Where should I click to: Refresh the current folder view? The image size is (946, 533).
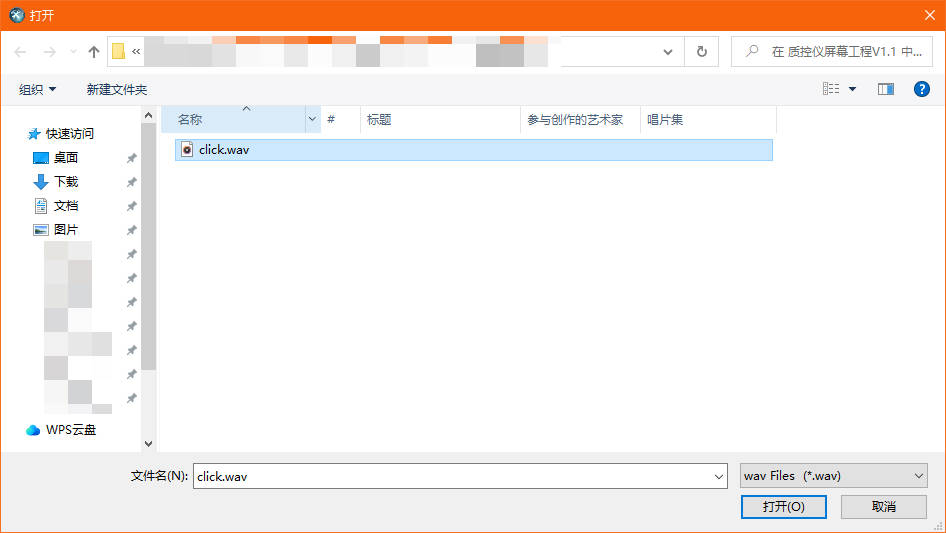coord(701,52)
